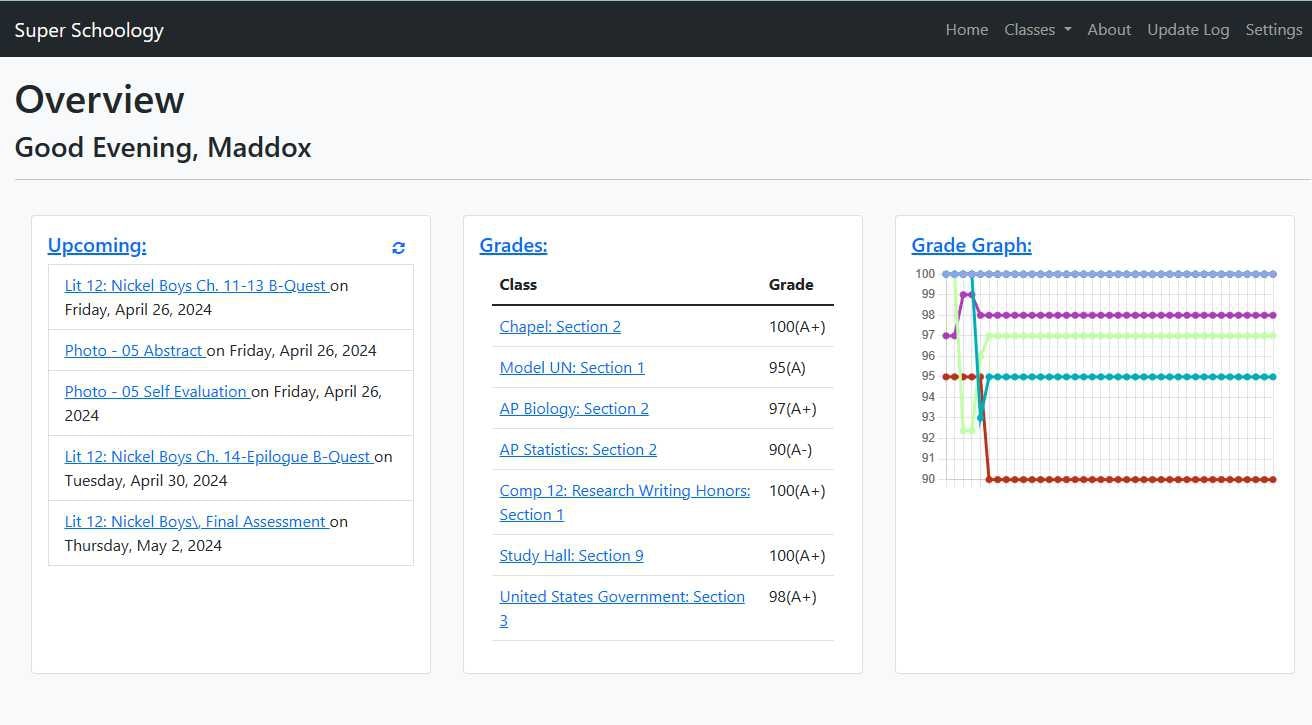Viewport: 1312px width, 725px height.
Task: Open the Home menu item
Action: 965,29
